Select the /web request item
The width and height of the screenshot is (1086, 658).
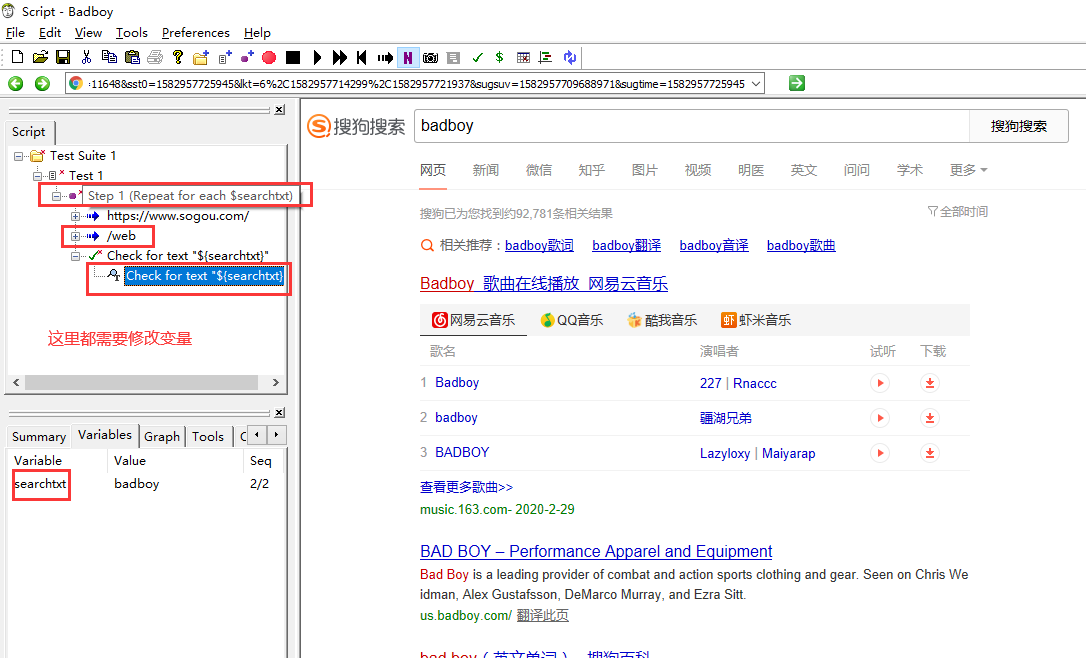121,236
